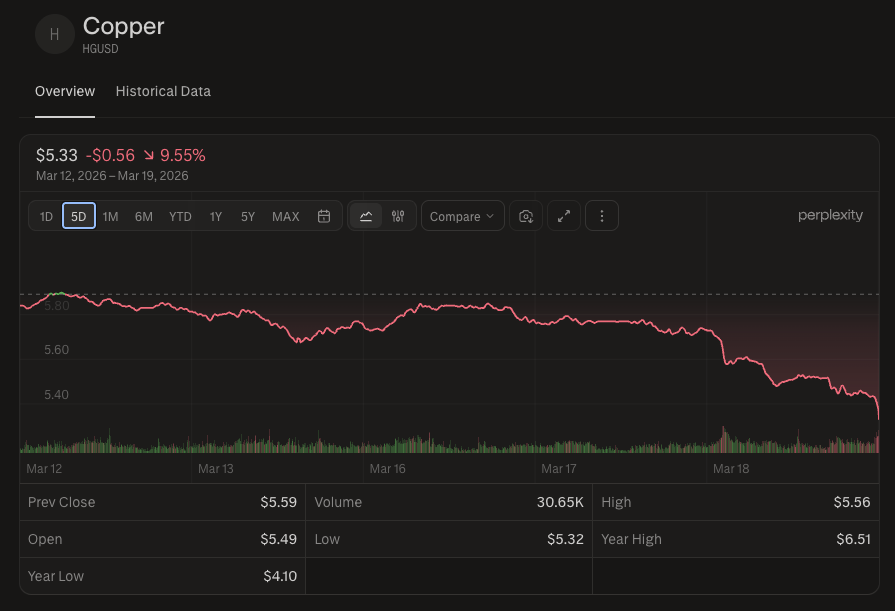Click the Low value $5.32
895x611 pixels.
pyautogui.click(x=565, y=540)
